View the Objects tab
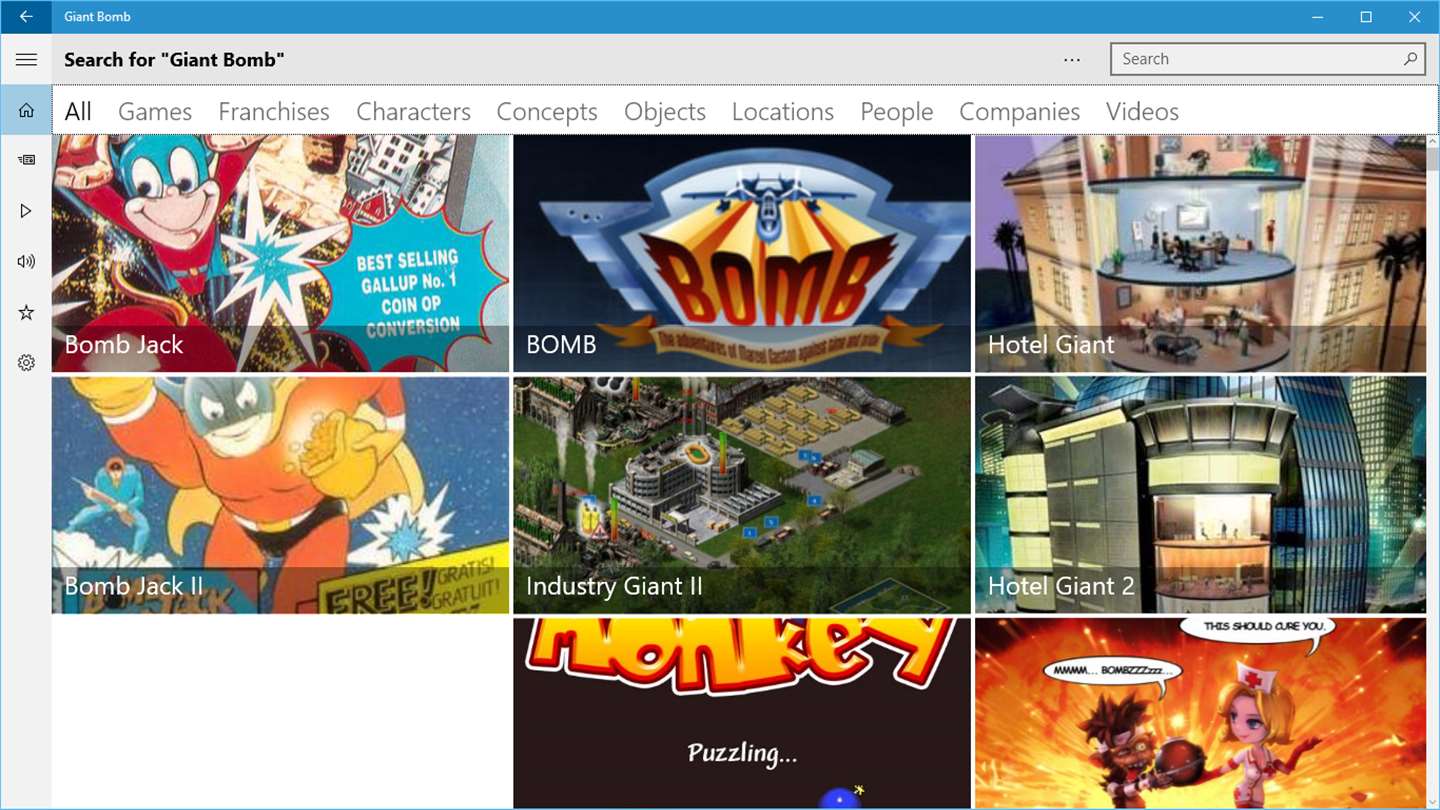Viewport: 1440px width, 810px height. [665, 111]
